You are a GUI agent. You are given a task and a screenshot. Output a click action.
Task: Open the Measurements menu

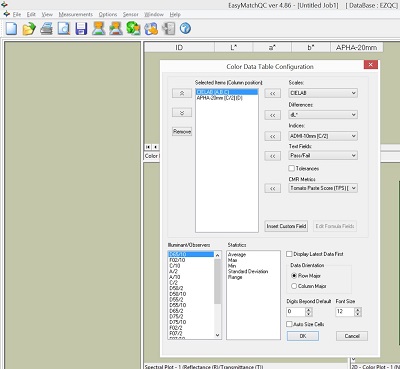point(76,14)
